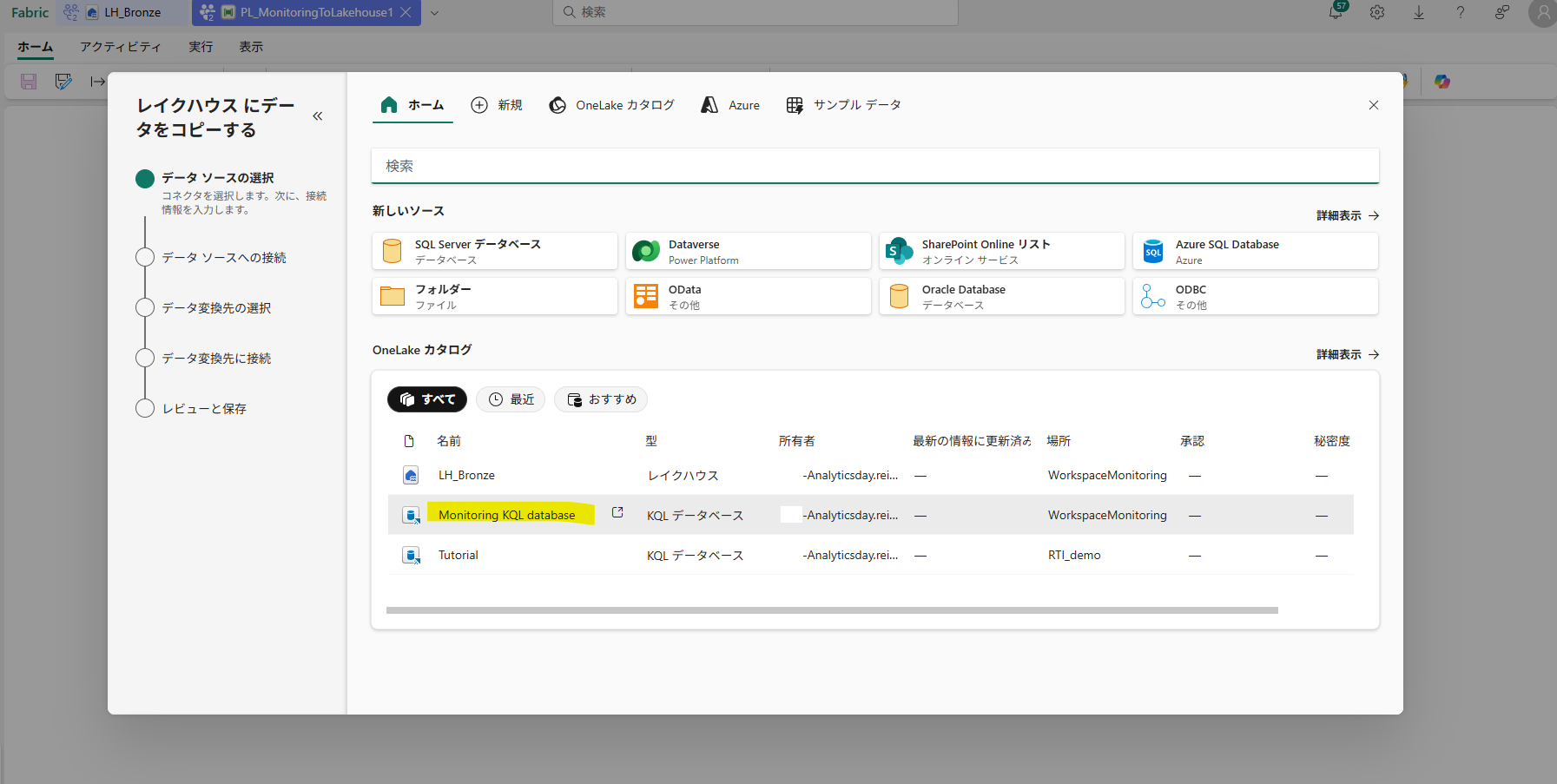
Task: Select the Monitoring KQL database row
Action: [870, 515]
